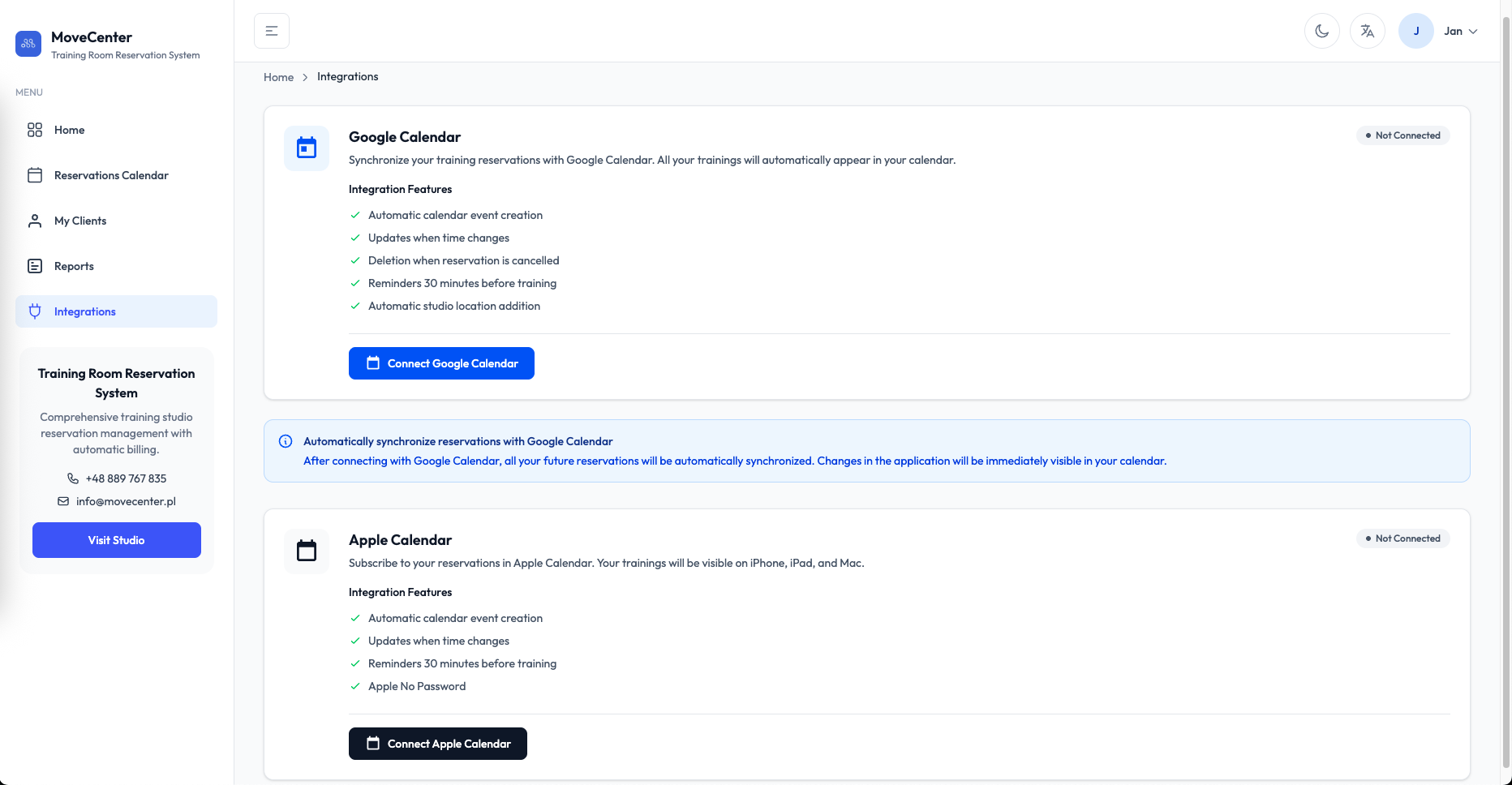Open Reservations Calendar in the sidebar
The height and width of the screenshot is (785, 1512).
pos(116,175)
